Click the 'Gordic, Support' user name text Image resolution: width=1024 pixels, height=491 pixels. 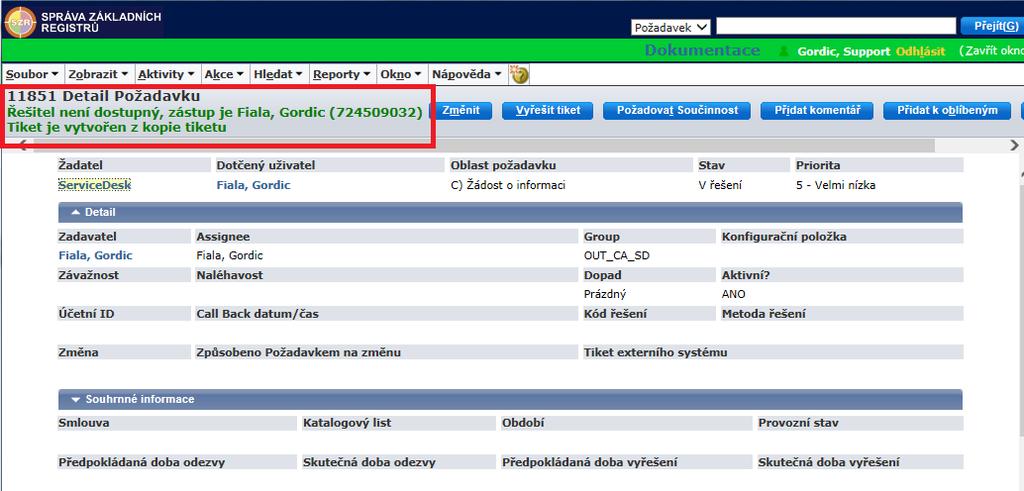(844, 52)
